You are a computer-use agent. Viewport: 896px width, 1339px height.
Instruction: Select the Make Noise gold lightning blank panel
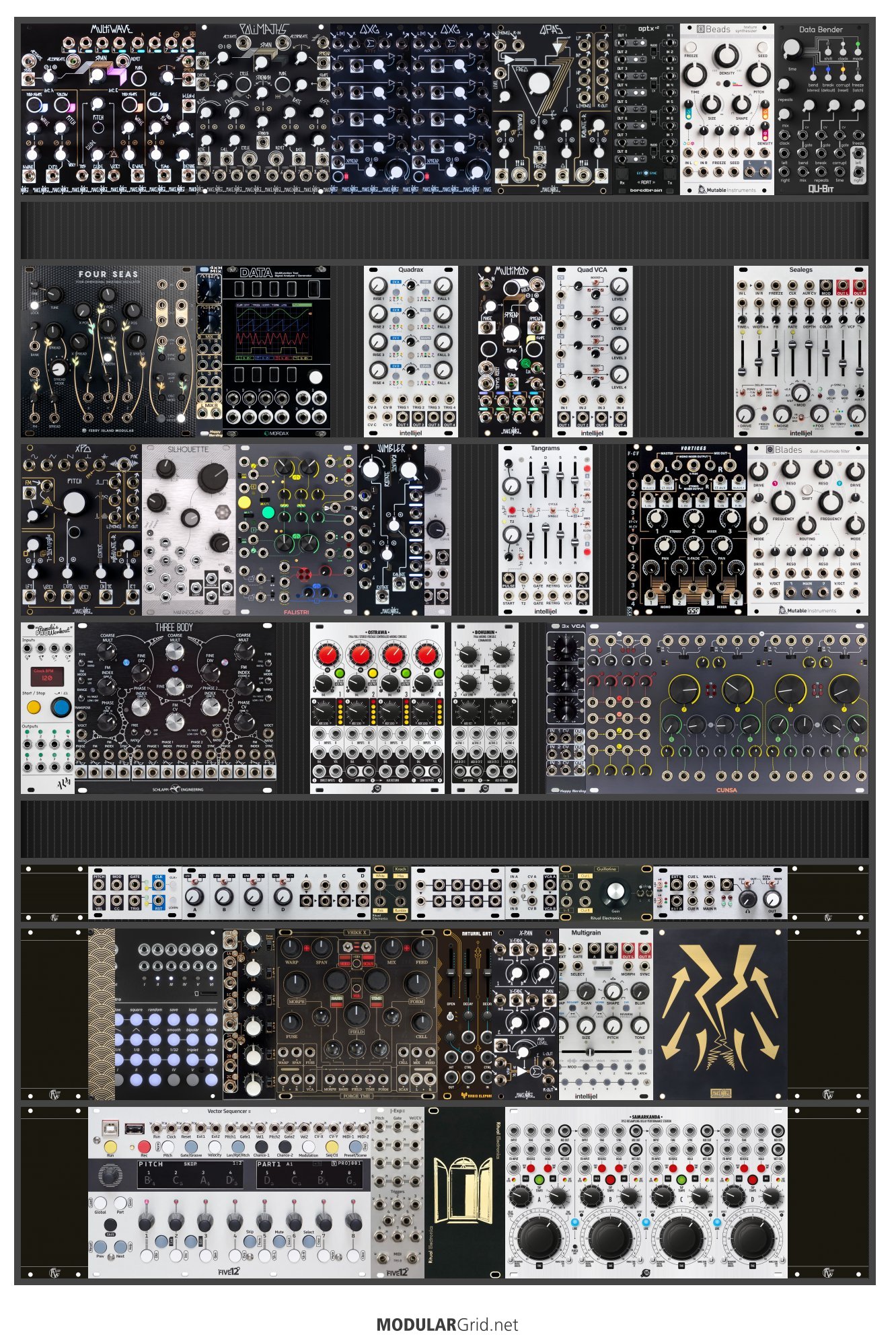720,1015
